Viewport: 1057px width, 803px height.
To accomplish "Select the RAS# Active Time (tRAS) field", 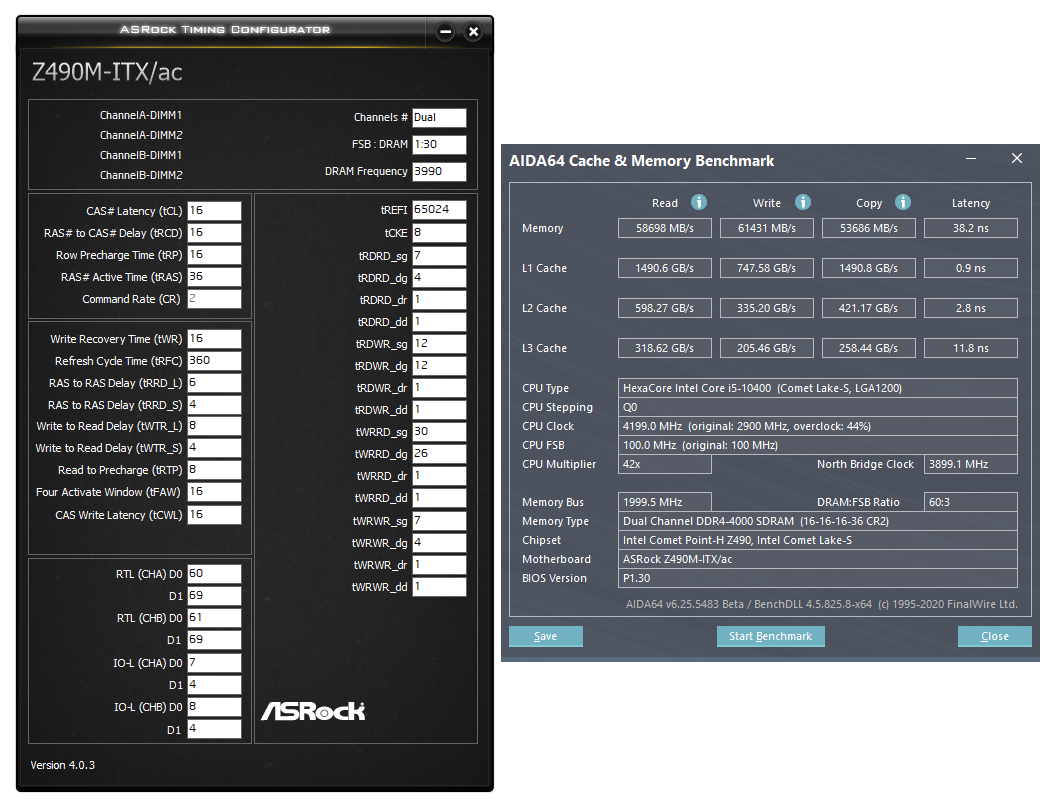I will pyautogui.click(x=214, y=276).
